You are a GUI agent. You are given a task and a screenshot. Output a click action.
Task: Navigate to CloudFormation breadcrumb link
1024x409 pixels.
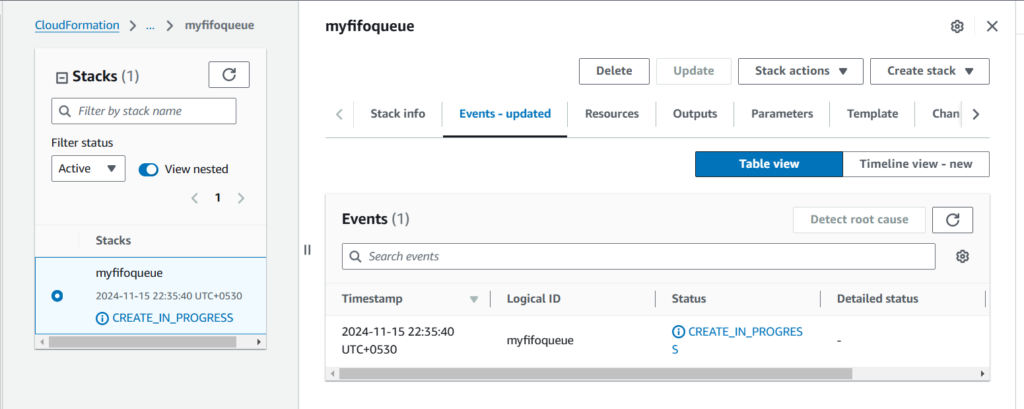[x=76, y=26]
